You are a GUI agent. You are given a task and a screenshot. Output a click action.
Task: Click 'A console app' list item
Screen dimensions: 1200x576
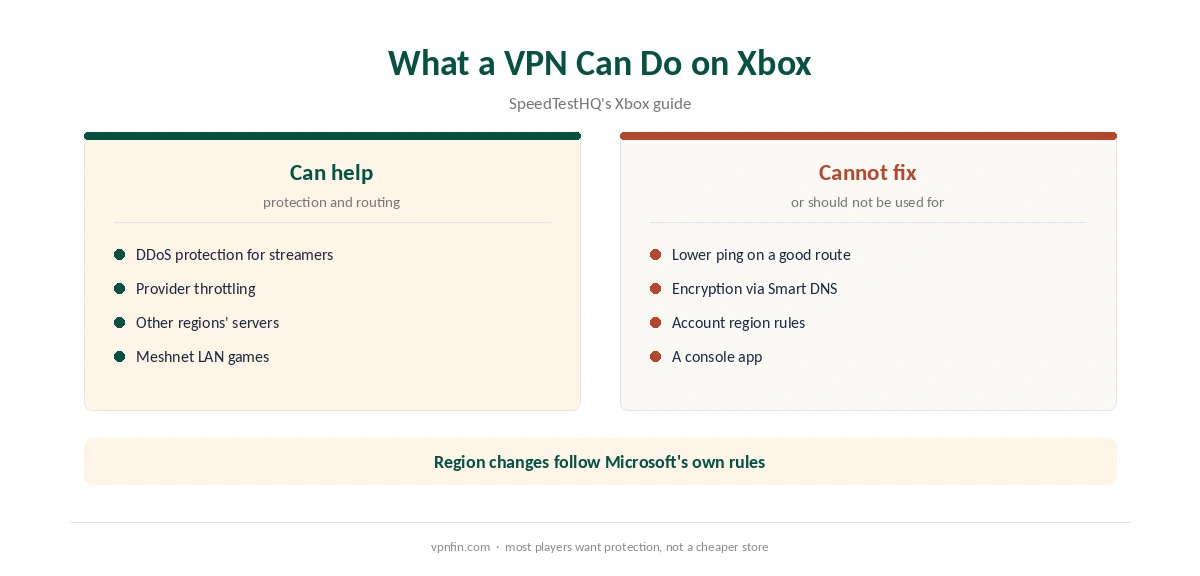(x=717, y=356)
